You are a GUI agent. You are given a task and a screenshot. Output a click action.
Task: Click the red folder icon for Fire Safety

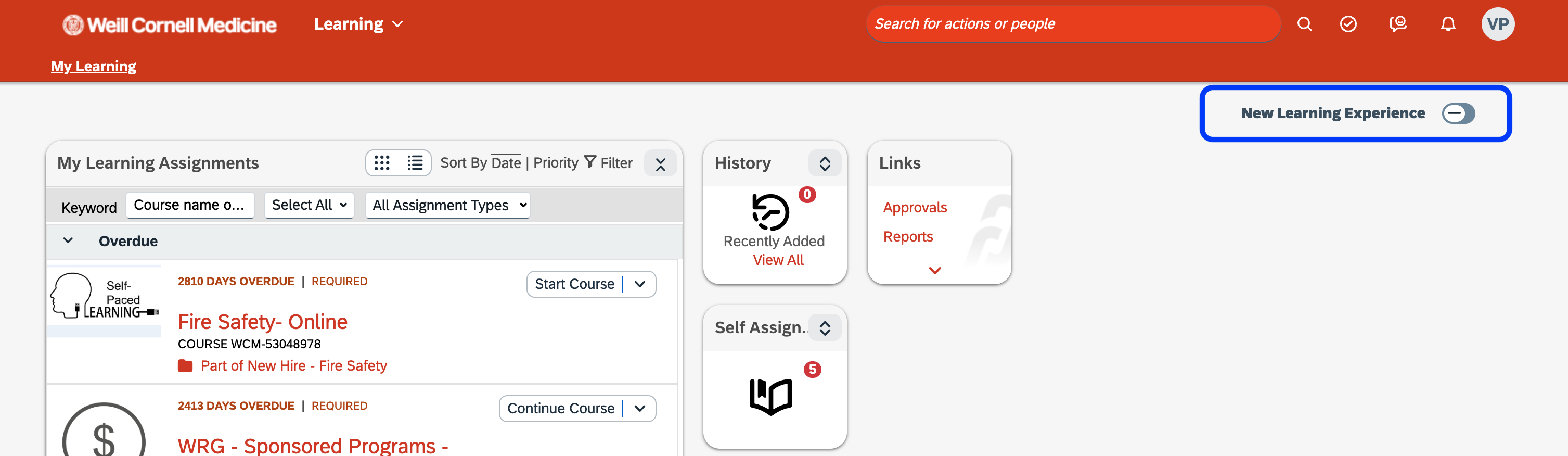pyautogui.click(x=185, y=366)
